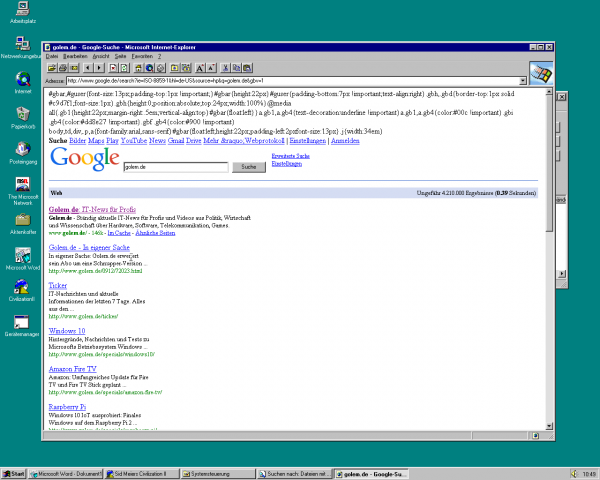Select the Papierkorb desktop icon

(x=23, y=118)
